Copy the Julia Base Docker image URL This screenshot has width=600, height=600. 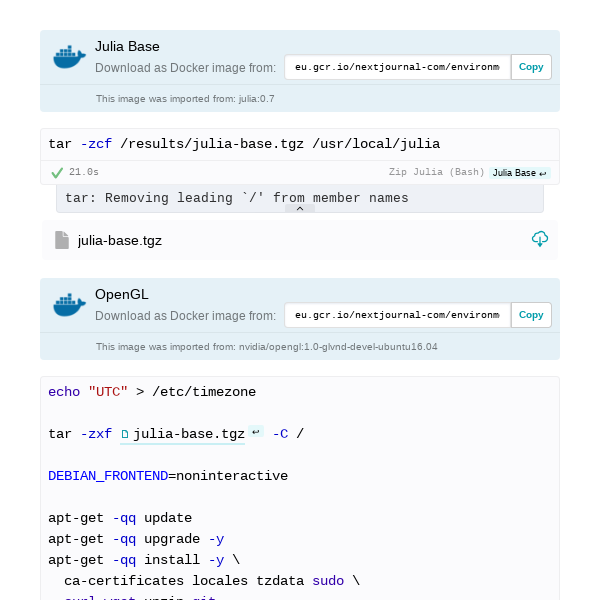[531, 67]
